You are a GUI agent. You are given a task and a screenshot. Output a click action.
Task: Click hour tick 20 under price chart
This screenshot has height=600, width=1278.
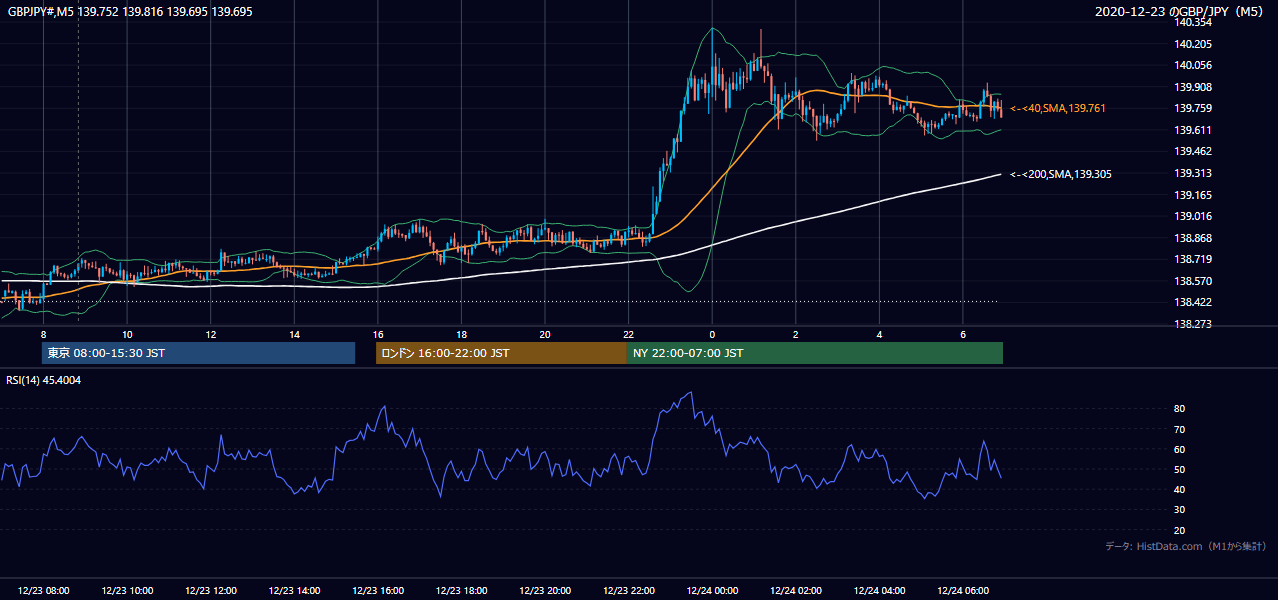pos(545,334)
